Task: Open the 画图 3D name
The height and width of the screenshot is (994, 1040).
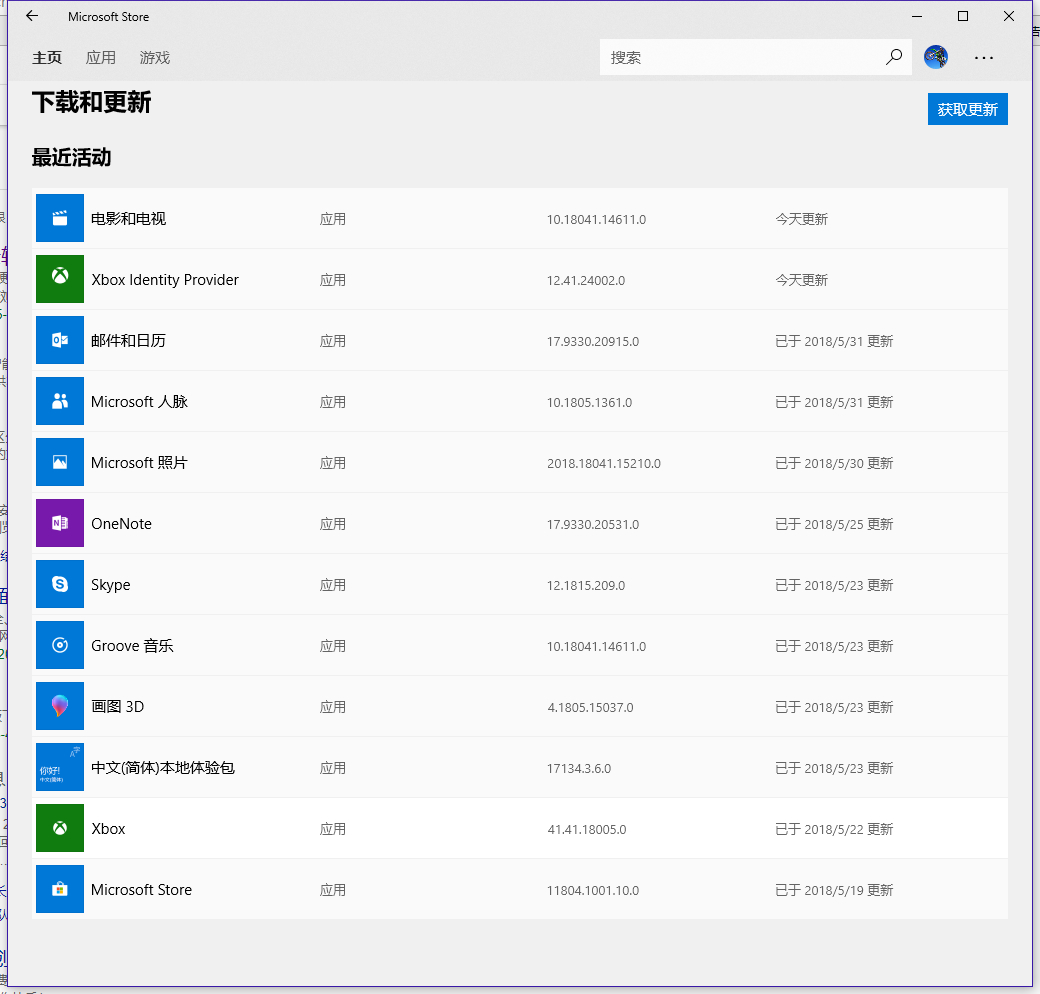Action: (117, 707)
